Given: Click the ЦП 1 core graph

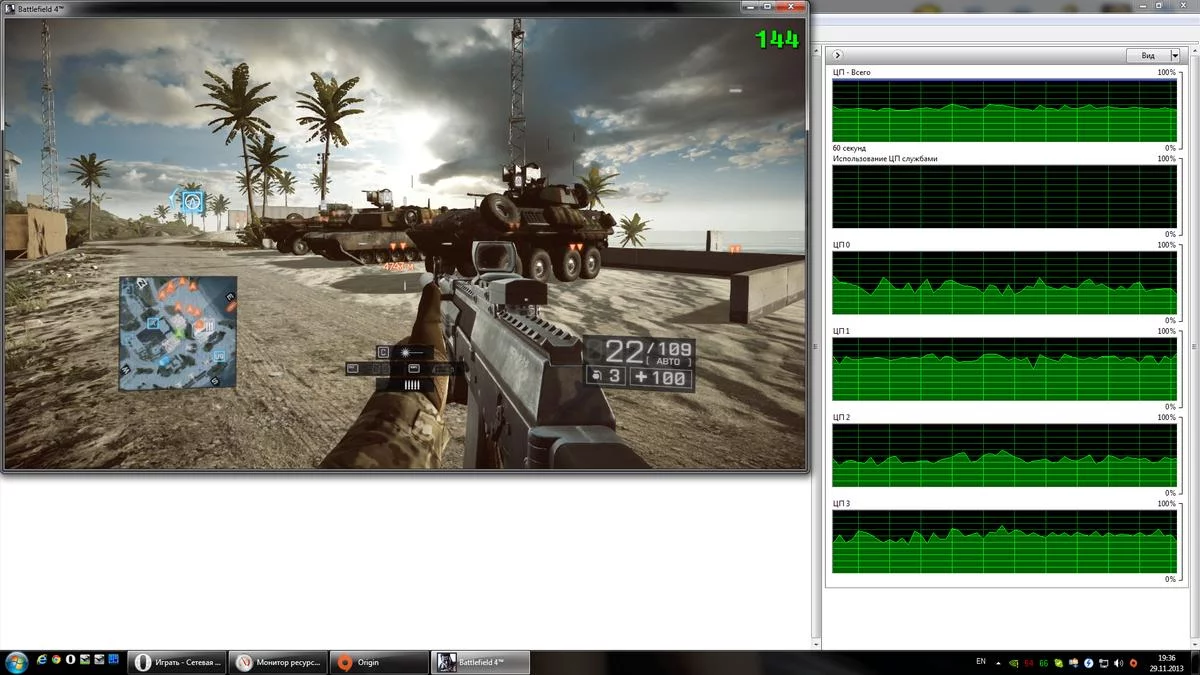Looking at the screenshot, I should [1004, 369].
